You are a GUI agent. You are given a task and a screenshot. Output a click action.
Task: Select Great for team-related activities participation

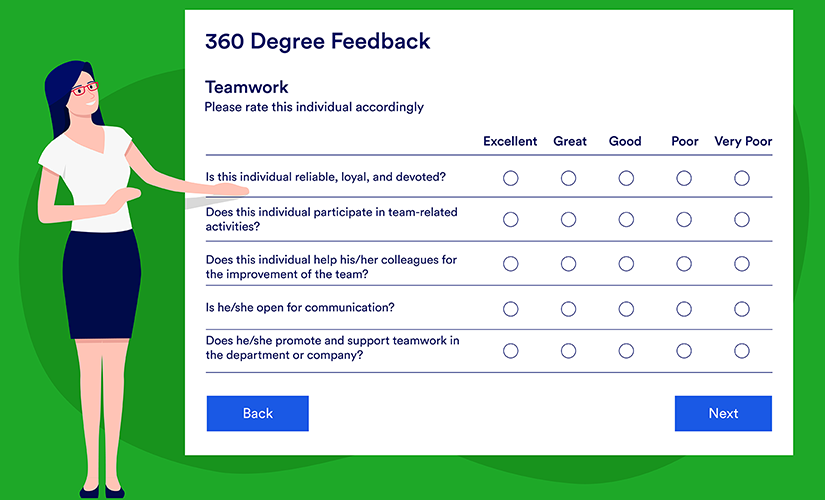(569, 220)
